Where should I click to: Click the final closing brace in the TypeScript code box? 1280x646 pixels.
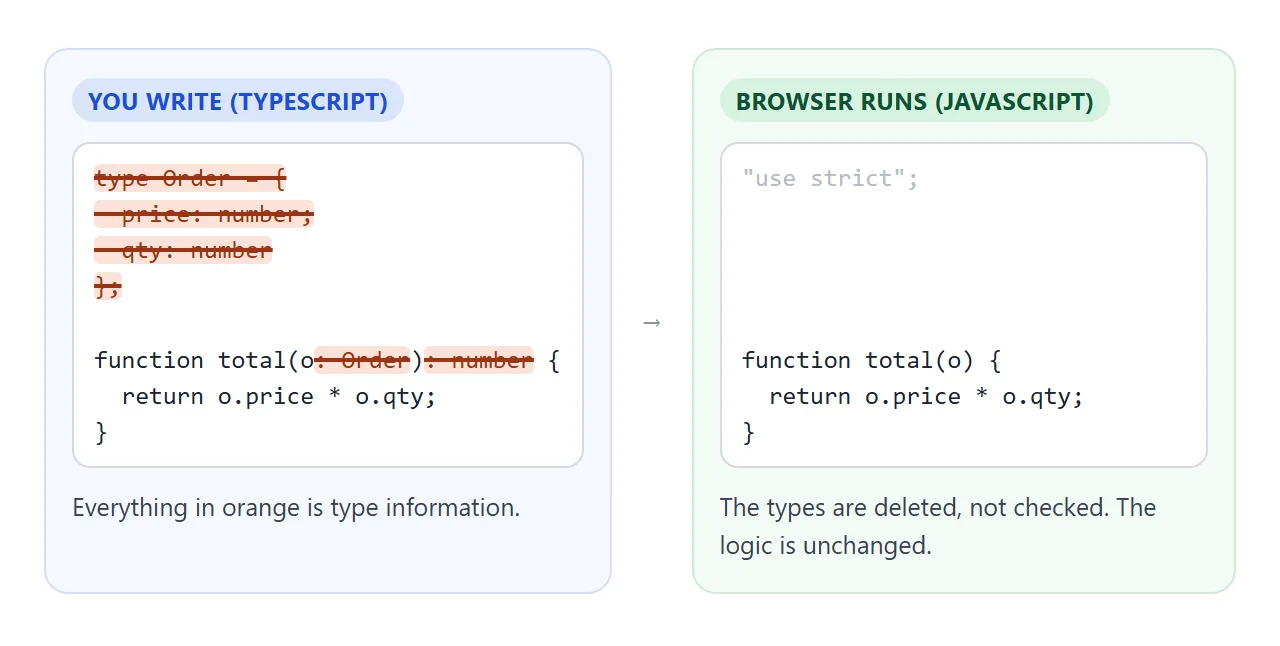(x=100, y=432)
